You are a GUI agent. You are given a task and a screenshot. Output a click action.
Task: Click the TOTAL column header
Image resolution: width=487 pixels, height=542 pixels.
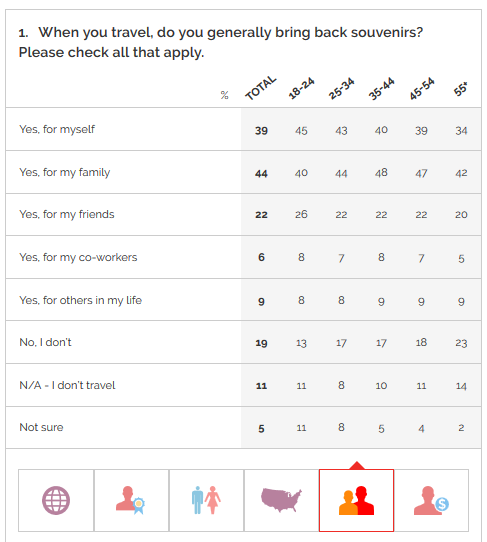261,88
